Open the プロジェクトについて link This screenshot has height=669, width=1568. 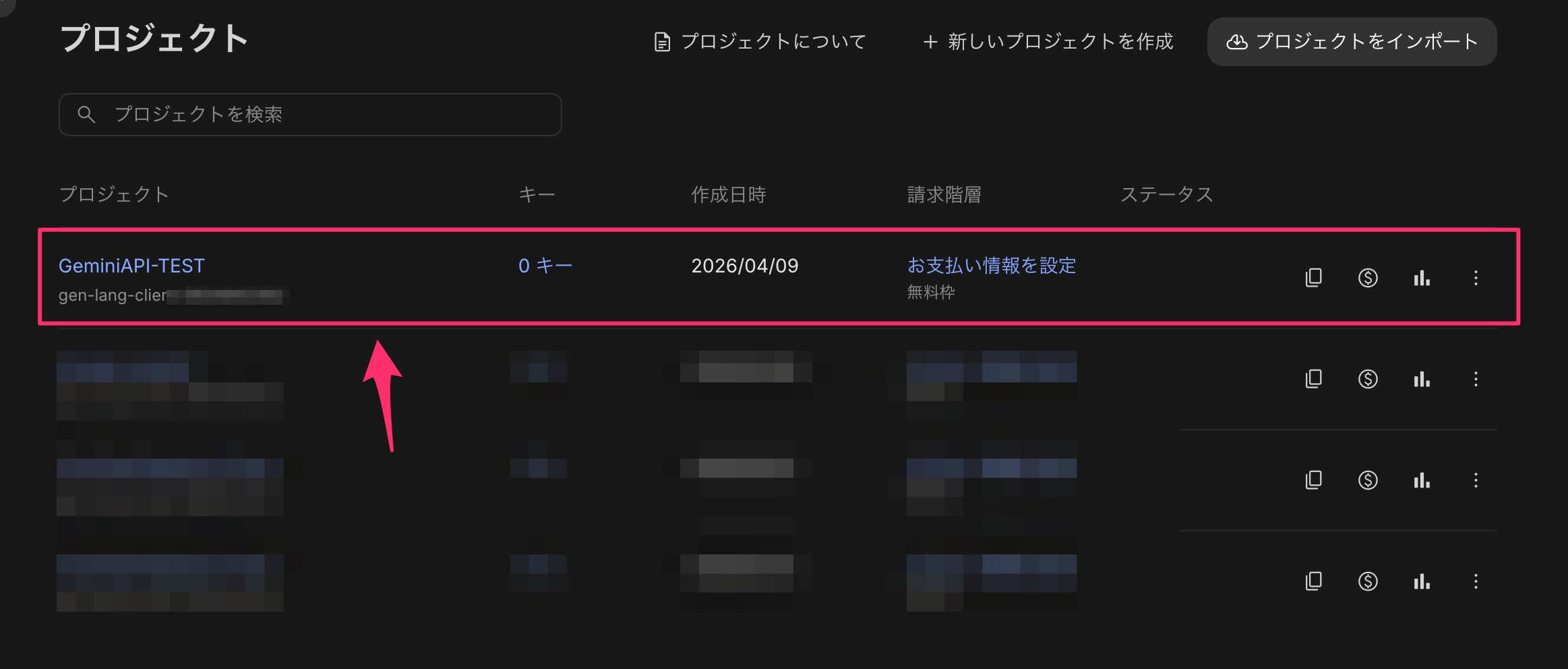(x=760, y=42)
